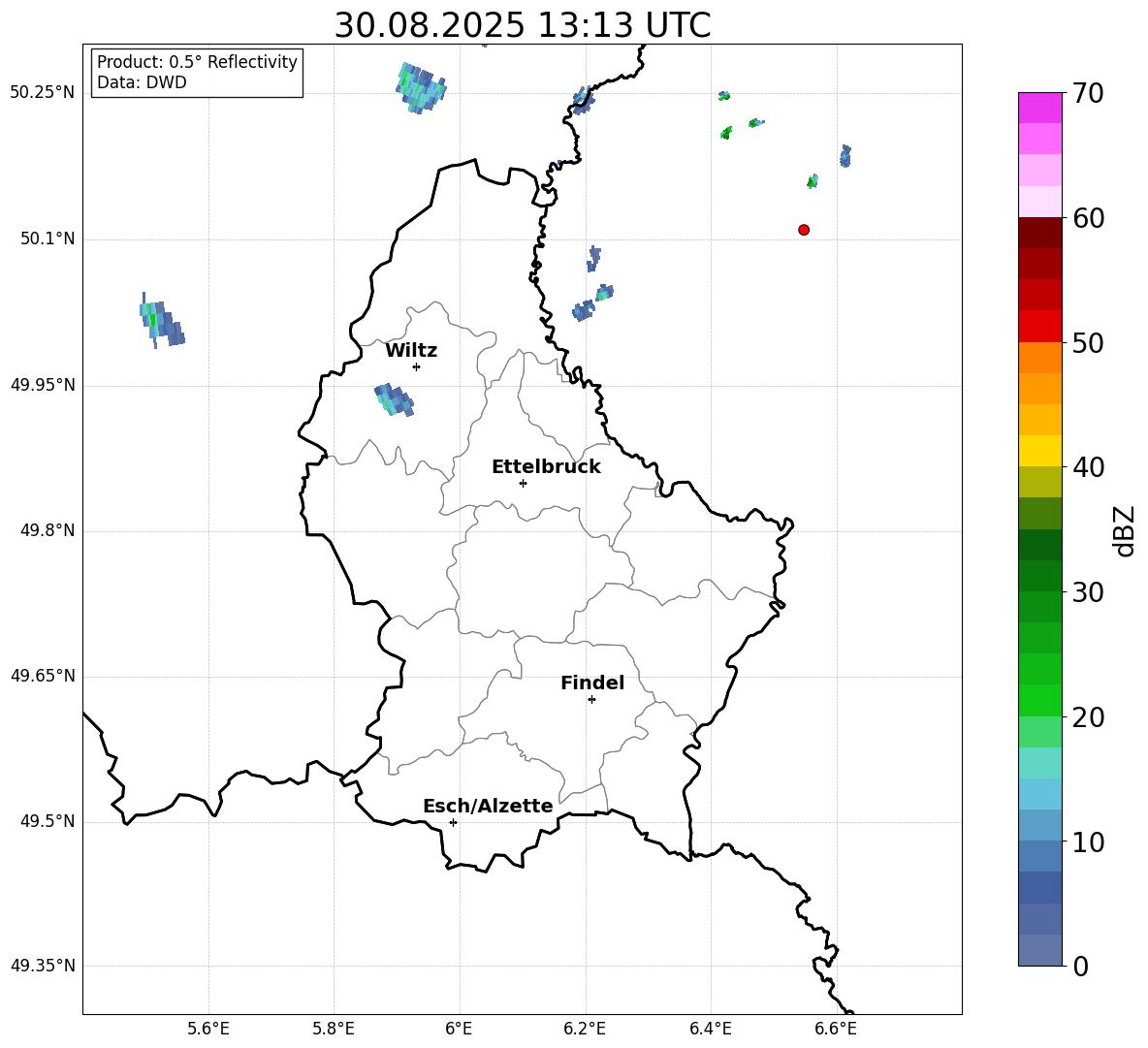Click the 5.8°E longitude label
The image size is (1148, 1048).
[334, 1029]
